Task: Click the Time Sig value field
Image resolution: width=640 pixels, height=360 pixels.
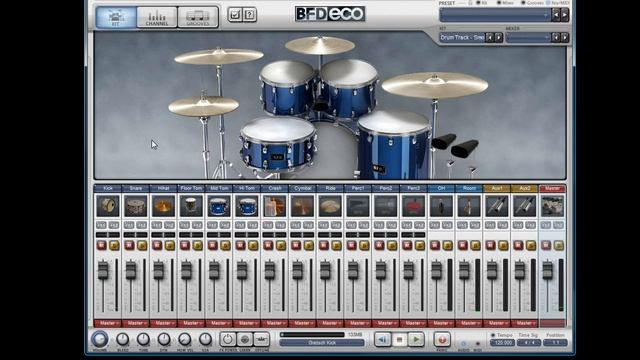Action: click(529, 343)
